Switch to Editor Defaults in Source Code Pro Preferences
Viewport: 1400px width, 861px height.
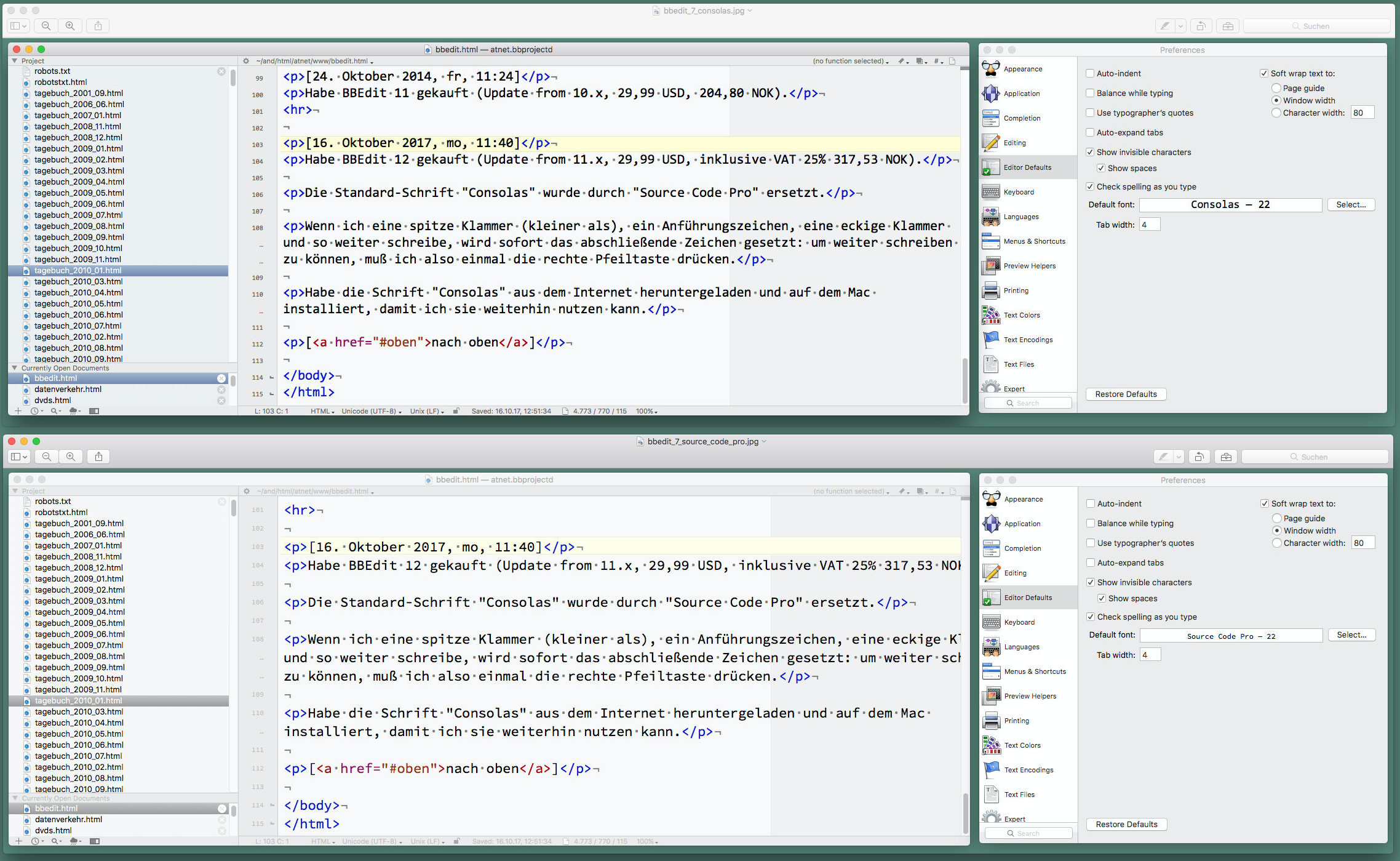click(x=1028, y=598)
